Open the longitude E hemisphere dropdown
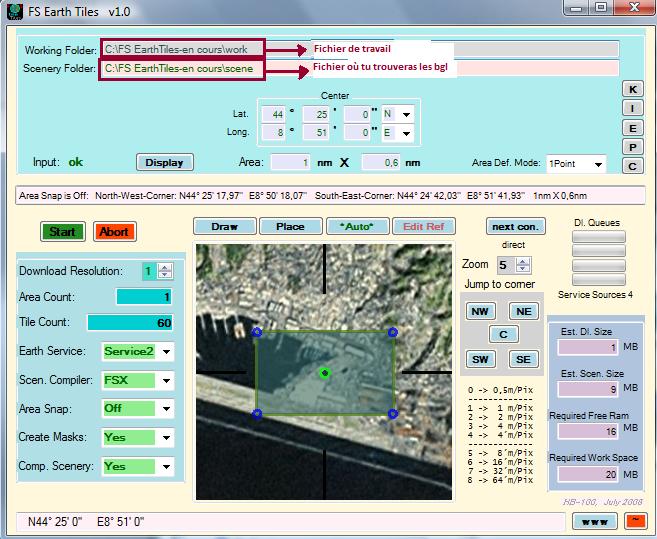This screenshot has height=539, width=657. pyautogui.click(x=406, y=133)
